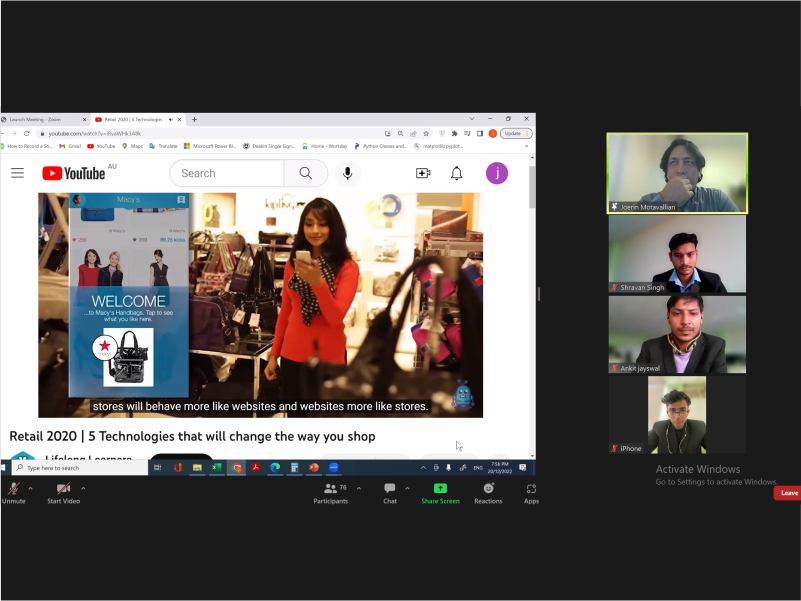Click the Chrome Update button
This screenshot has width=801, height=601.
(516, 133)
